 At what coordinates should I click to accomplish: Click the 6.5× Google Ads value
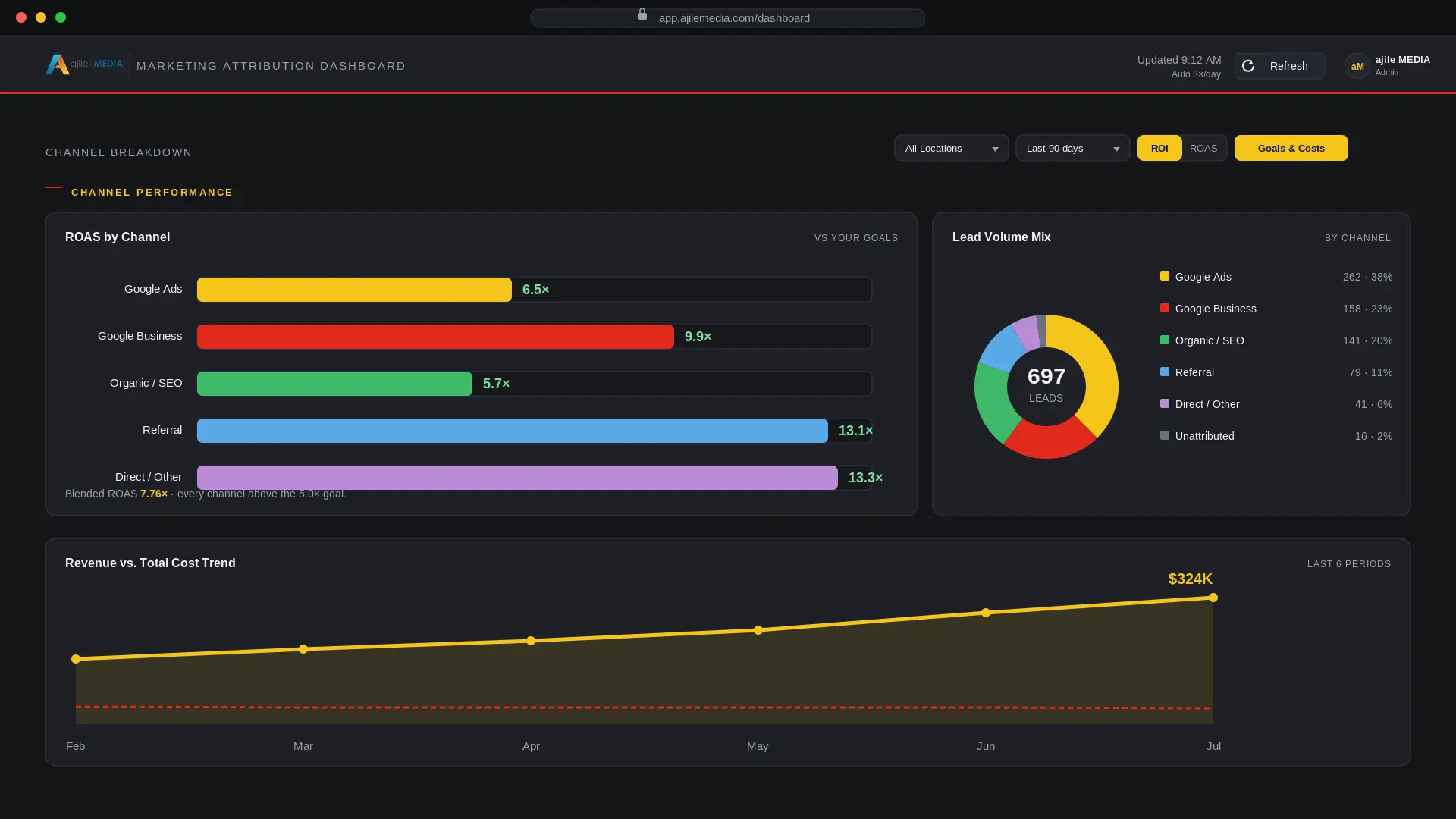[535, 290]
